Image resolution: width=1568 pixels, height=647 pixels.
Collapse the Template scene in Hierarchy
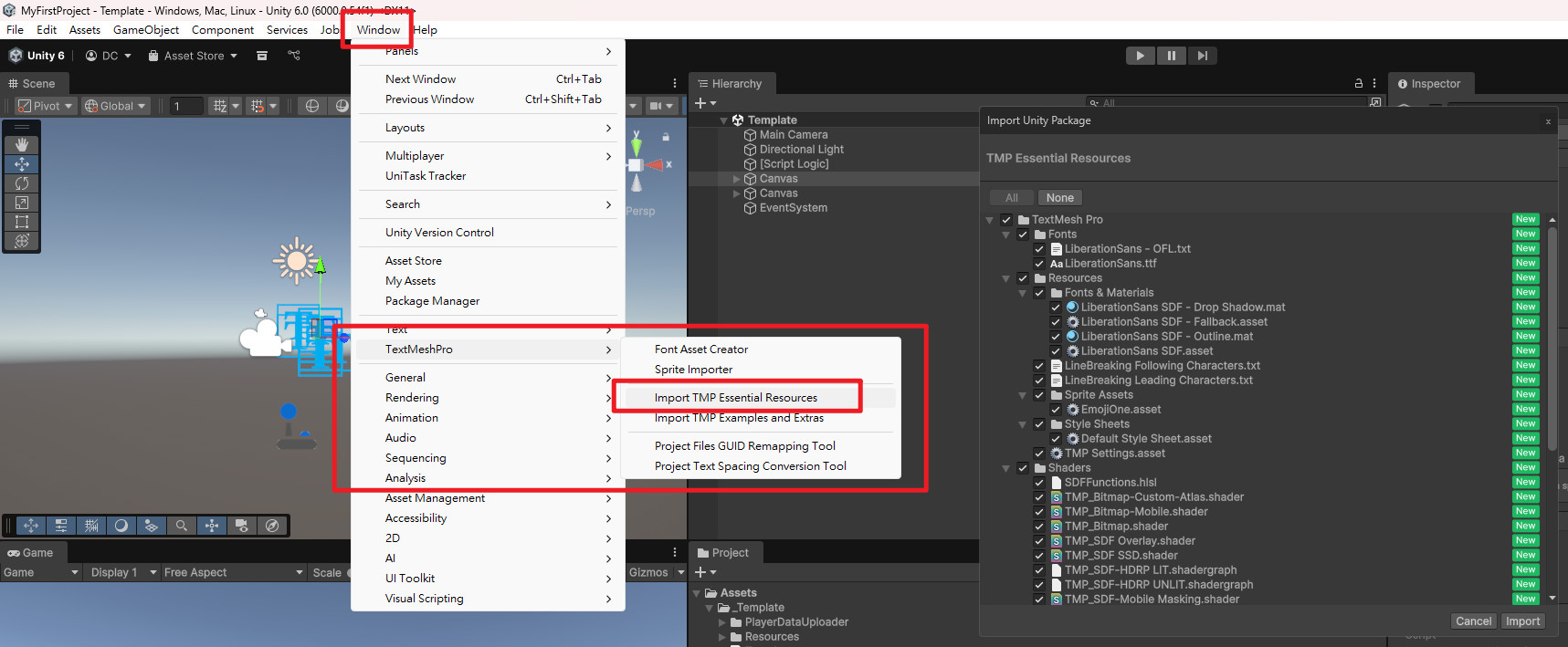coord(724,120)
